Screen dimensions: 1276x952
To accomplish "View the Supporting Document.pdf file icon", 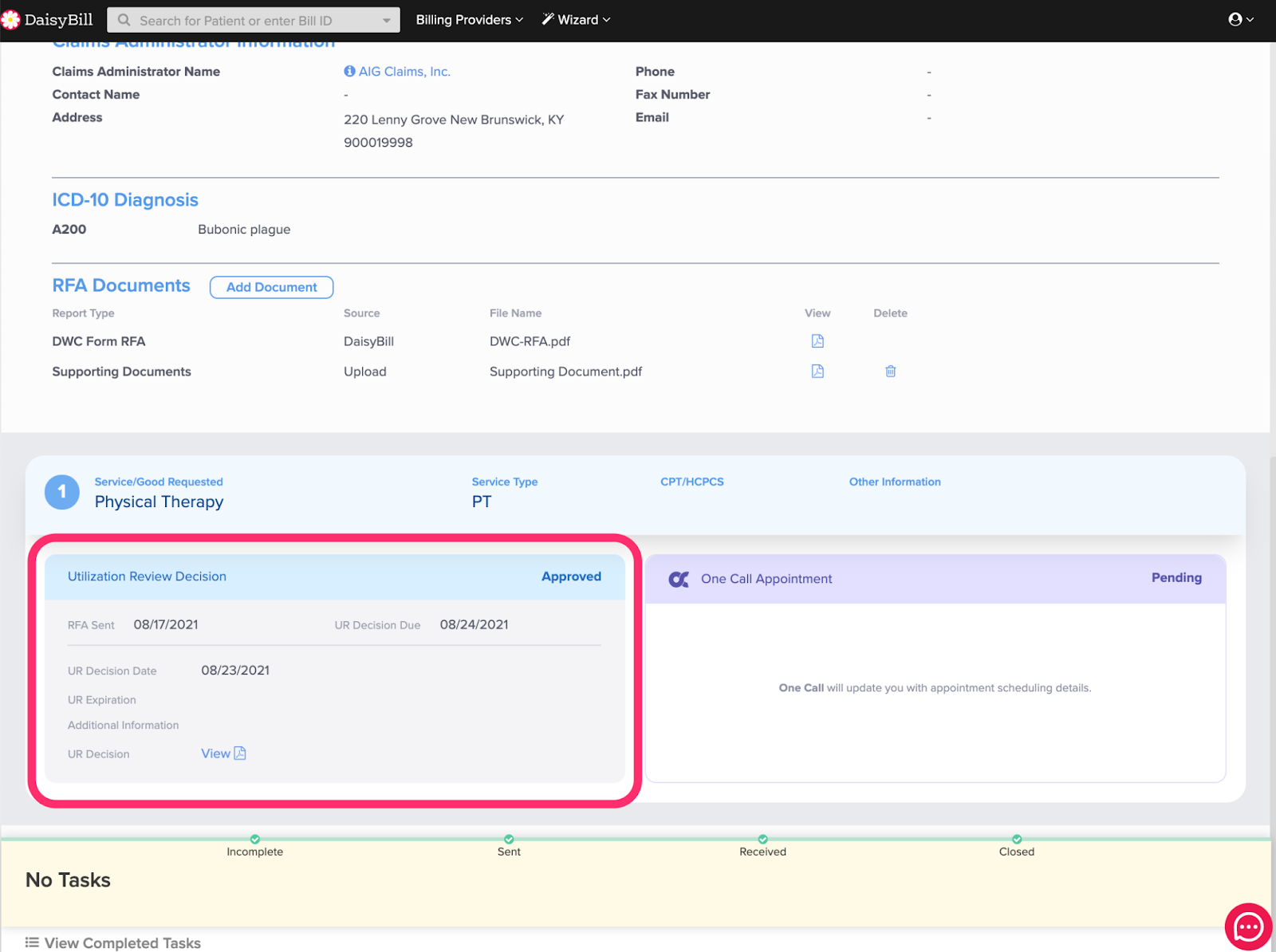I will coord(817,372).
